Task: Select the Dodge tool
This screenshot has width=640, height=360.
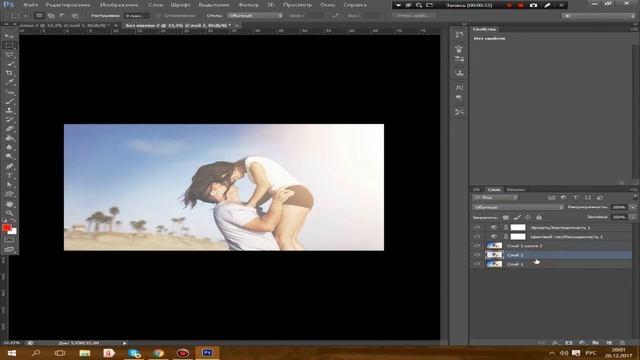Action: [x=9, y=157]
